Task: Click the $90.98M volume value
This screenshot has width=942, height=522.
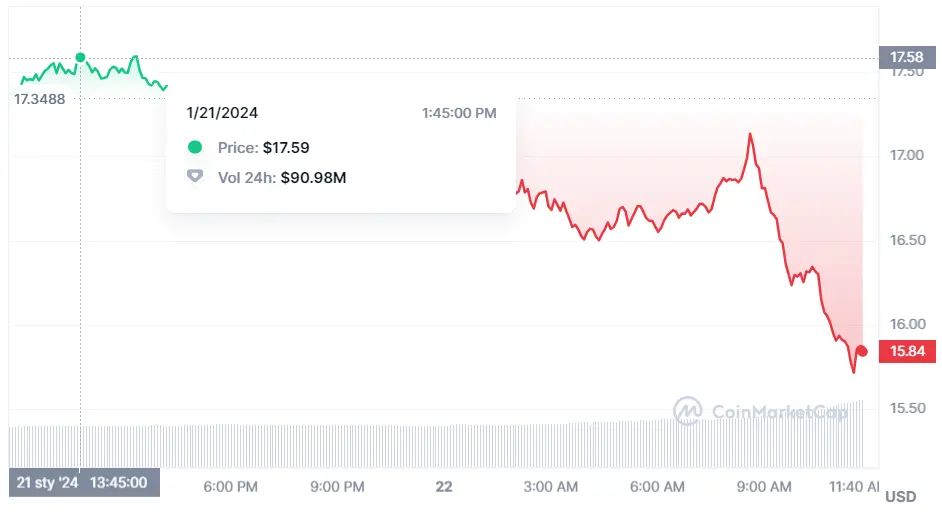Action: point(313,177)
